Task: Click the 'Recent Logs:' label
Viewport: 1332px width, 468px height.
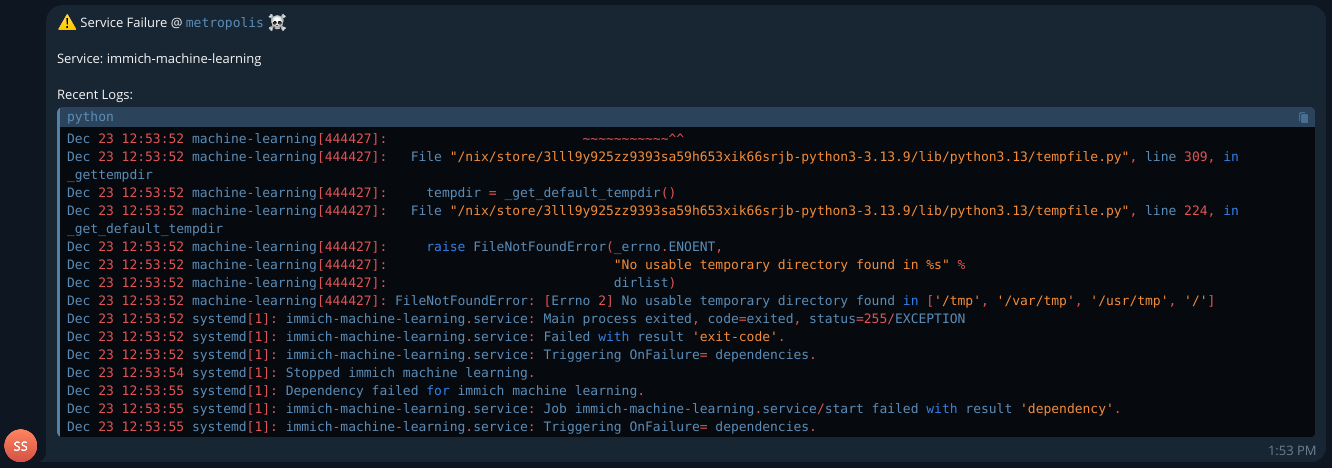Action: pyautogui.click(x=95, y=94)
